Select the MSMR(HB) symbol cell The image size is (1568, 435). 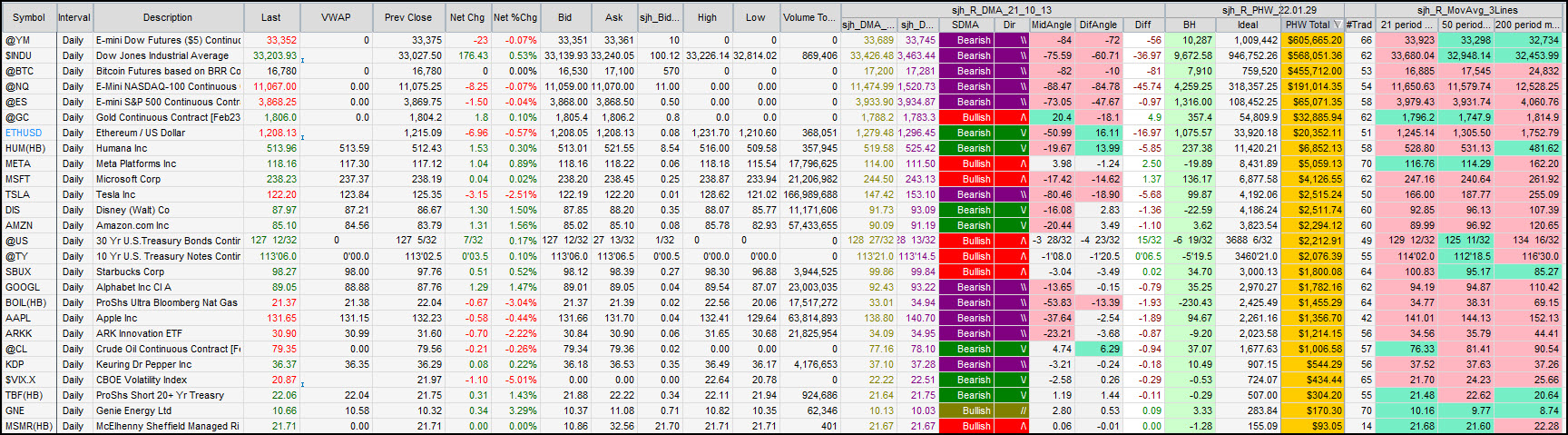(29, 426)
